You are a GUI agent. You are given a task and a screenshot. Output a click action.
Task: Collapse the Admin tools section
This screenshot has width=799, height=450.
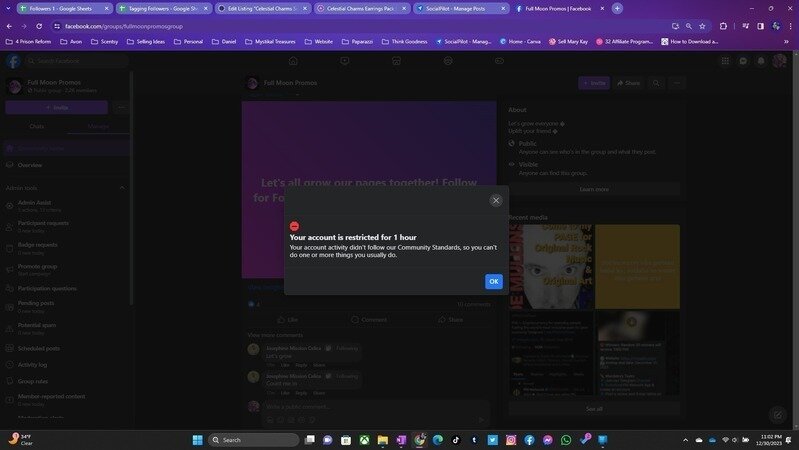point(123,187)
